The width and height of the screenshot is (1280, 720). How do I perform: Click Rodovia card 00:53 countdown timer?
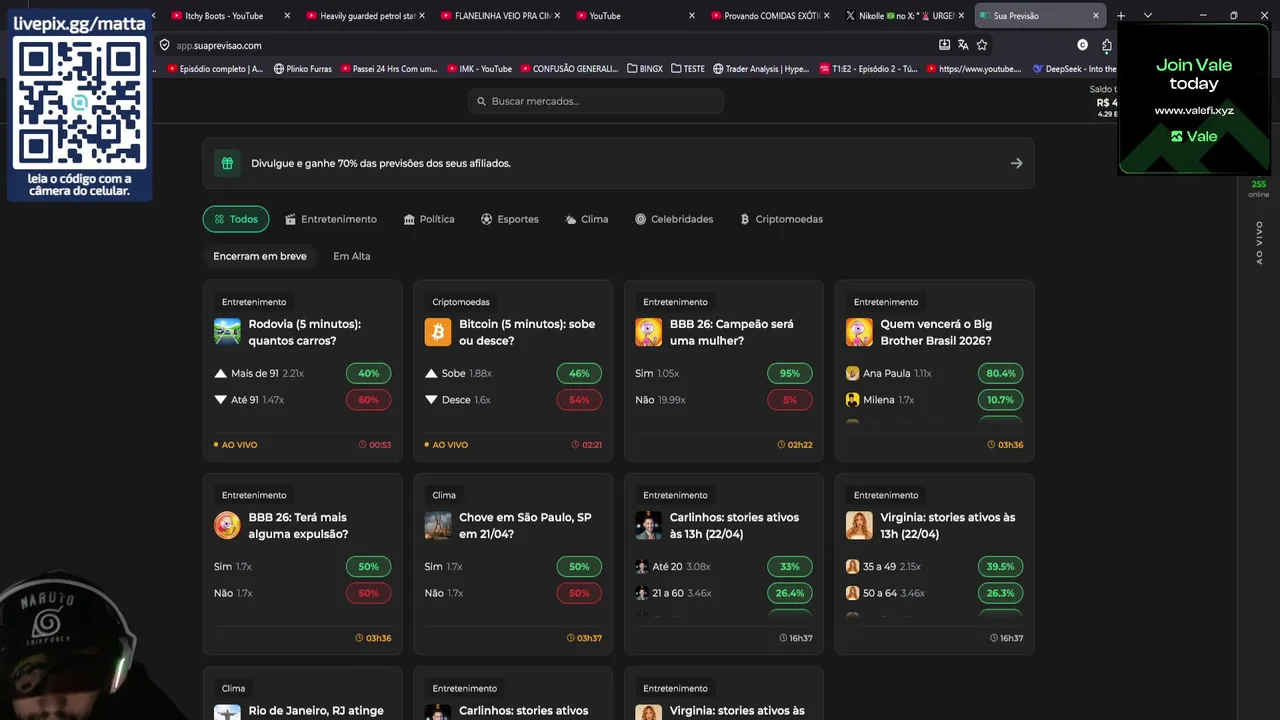click(x=375, y=445)
